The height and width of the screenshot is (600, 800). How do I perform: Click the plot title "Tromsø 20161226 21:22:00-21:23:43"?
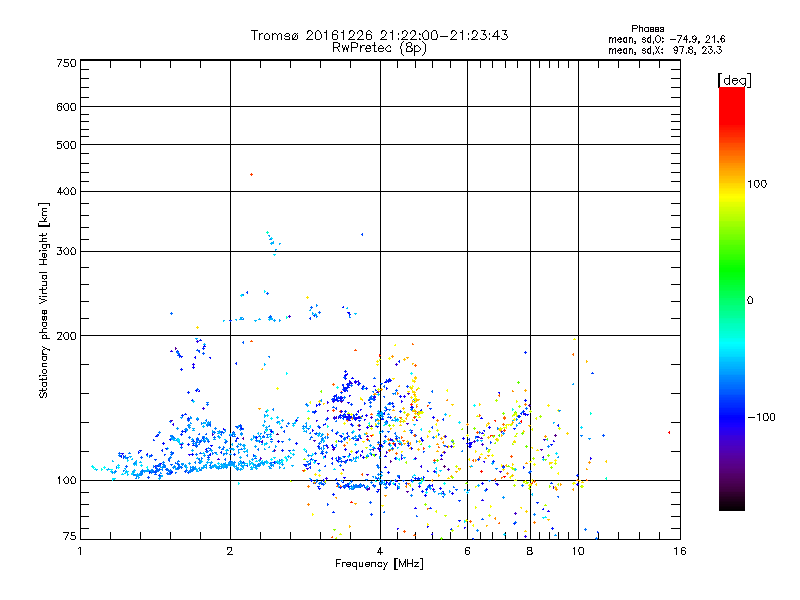pyautogui.click(x=379, y=35)
